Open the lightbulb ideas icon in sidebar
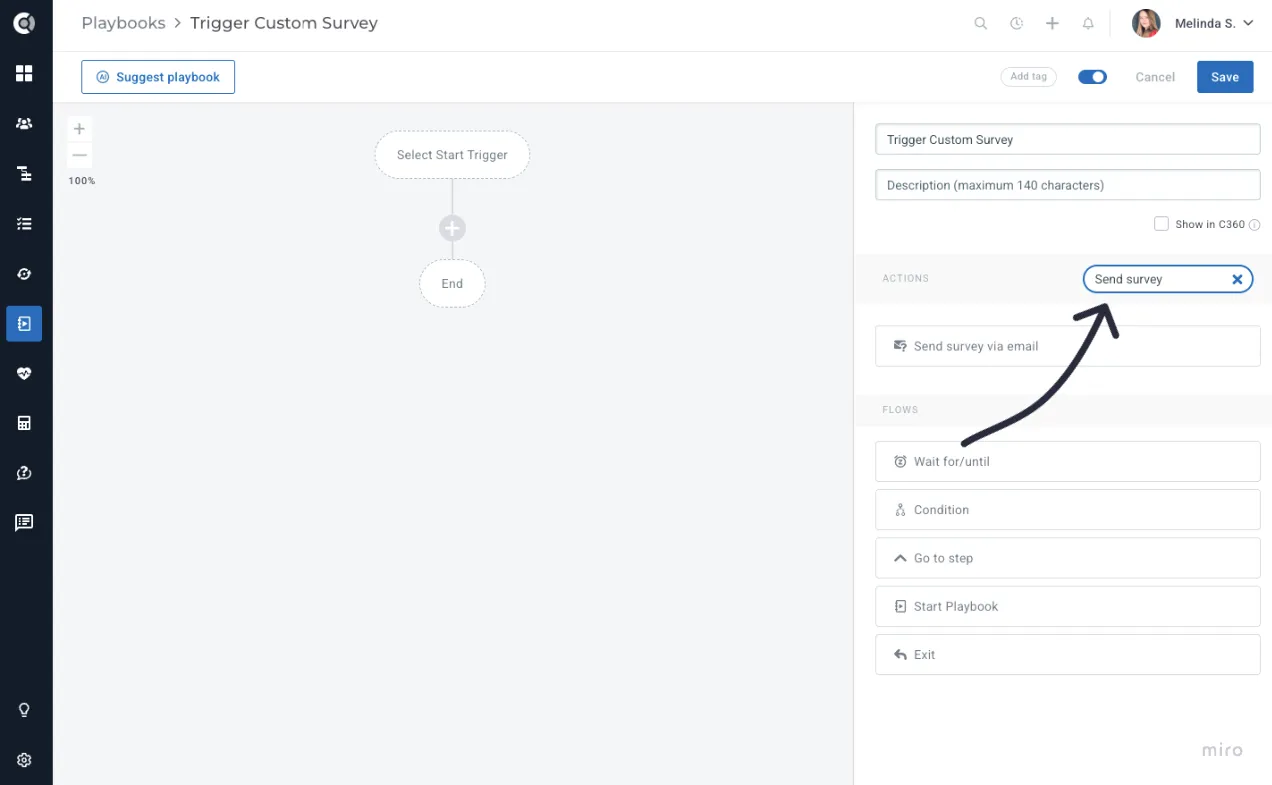The width and height of the screenshot is (1272, 785). click(x=24, y=710)
